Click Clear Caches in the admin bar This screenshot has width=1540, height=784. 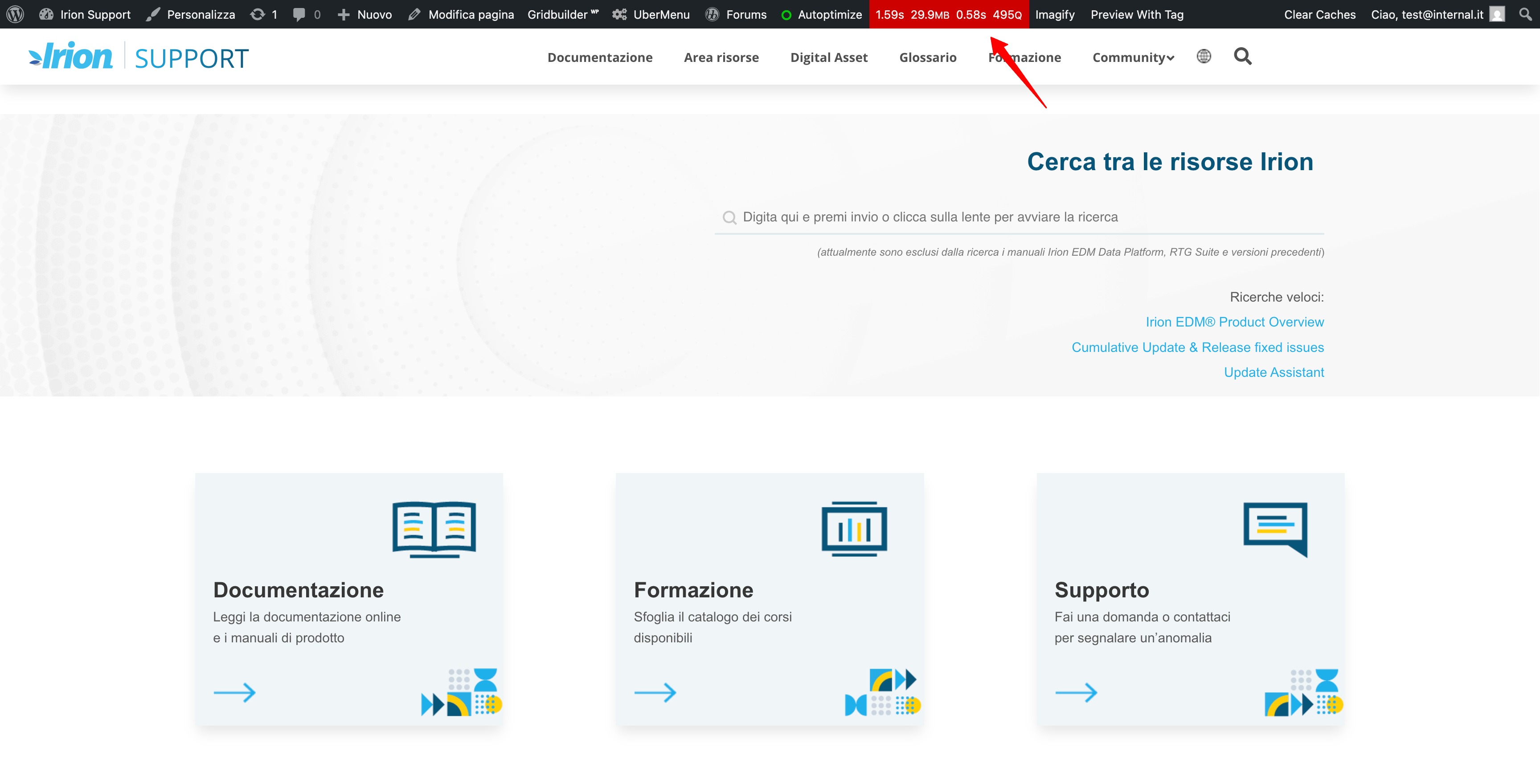click(x=1320, y=14)
